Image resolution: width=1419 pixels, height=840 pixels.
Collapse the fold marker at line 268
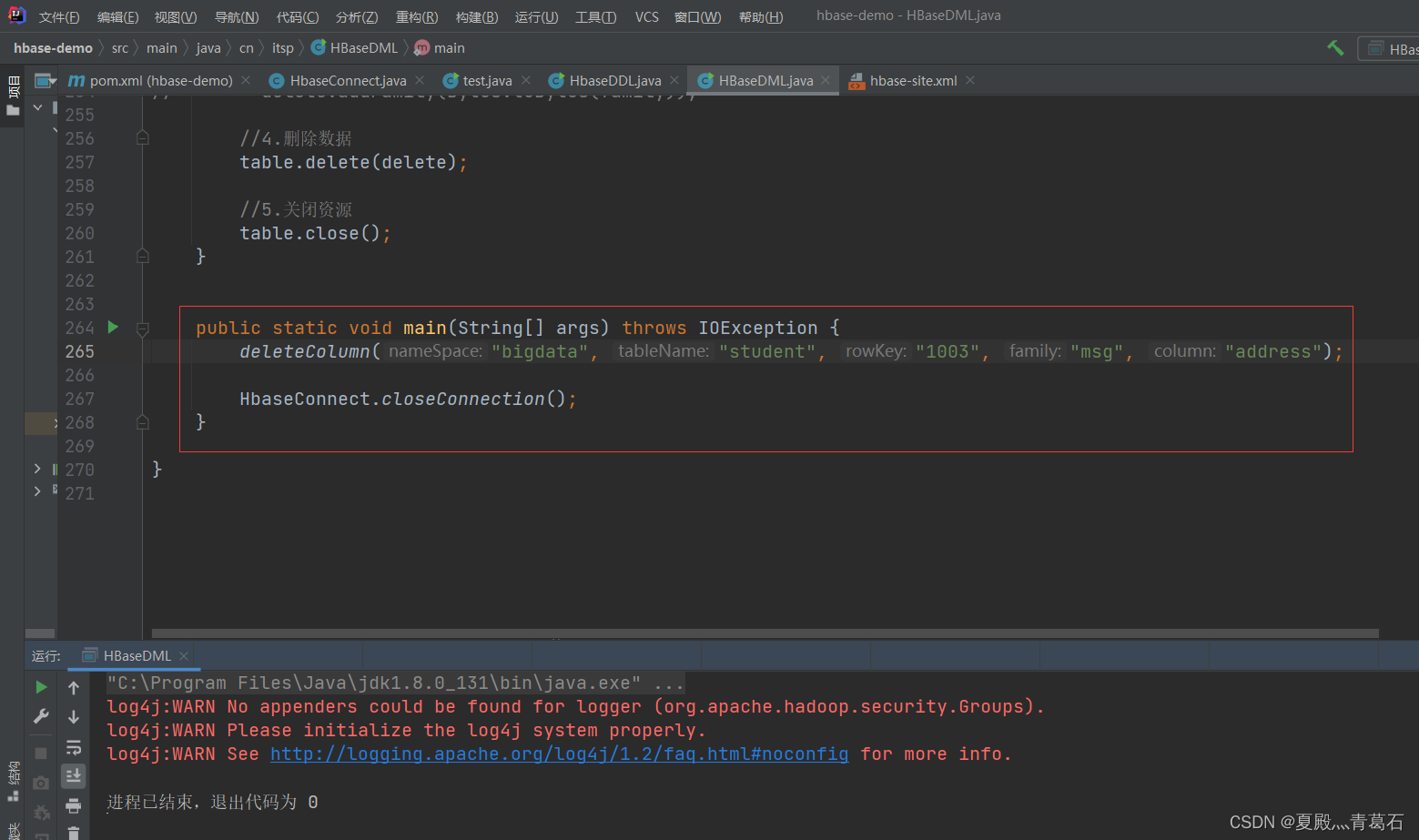point(143,421)
